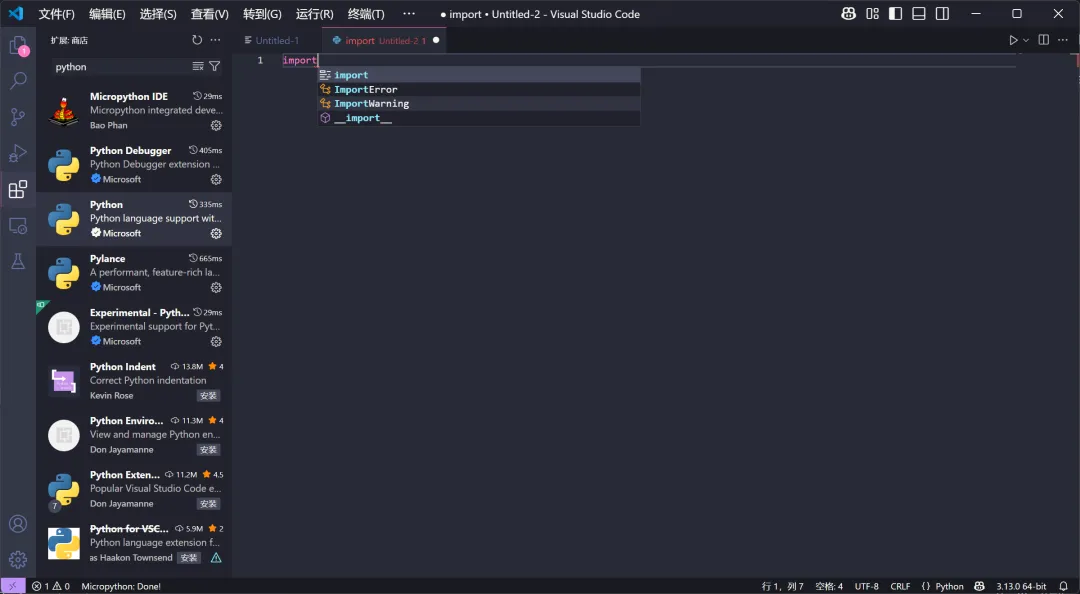Open the 转到(G) menu
The image size is (1080, 594).
(262, 14)
